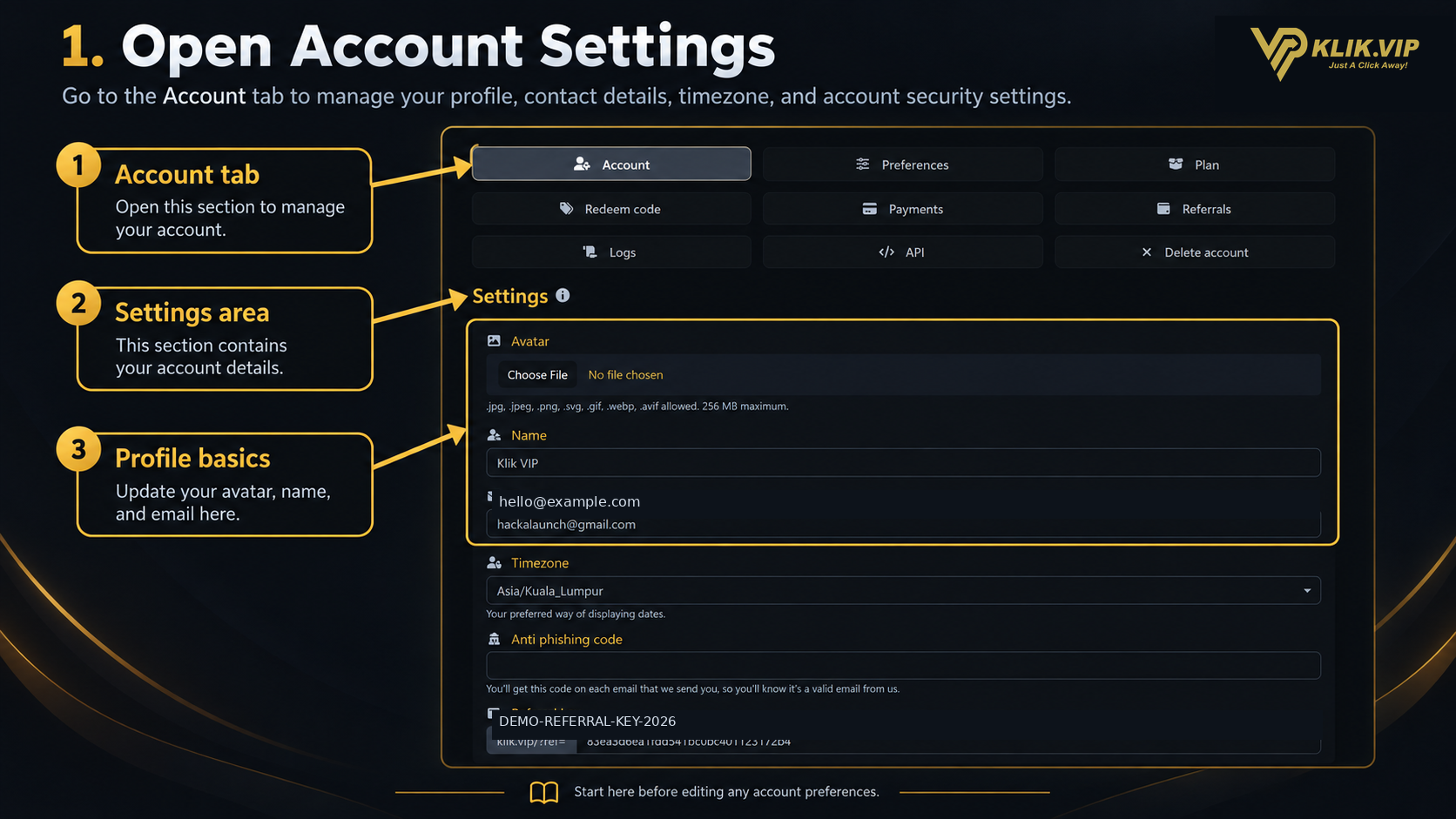This screenshot has height=819, width=1456.
Task: Click the Name field user icon
Action: pyautogui.click(x=494, y=434)
